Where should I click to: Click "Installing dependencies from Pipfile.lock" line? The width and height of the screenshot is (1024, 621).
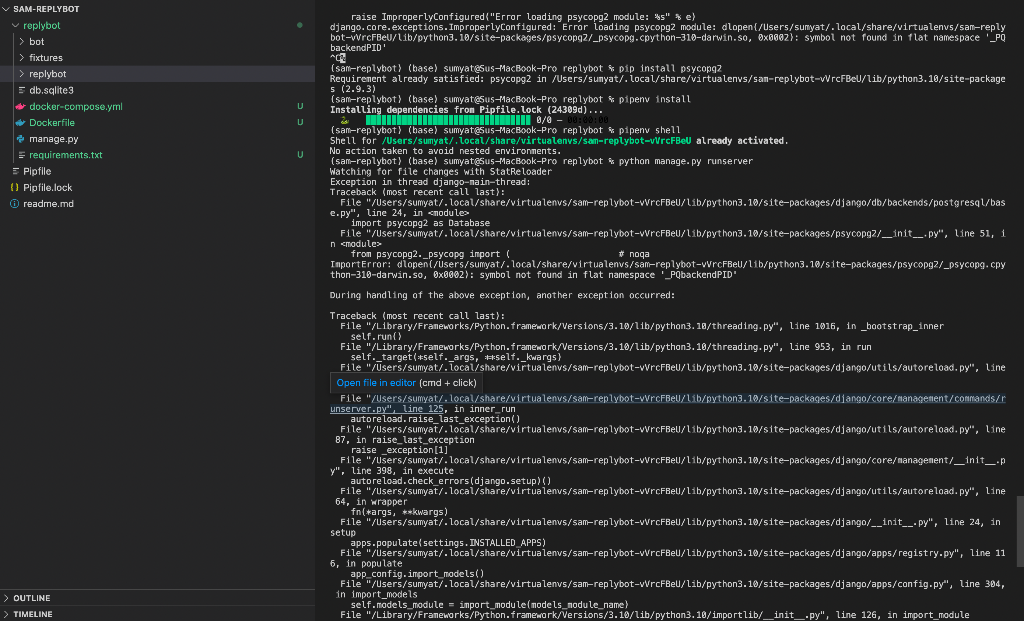click(466, 110)
